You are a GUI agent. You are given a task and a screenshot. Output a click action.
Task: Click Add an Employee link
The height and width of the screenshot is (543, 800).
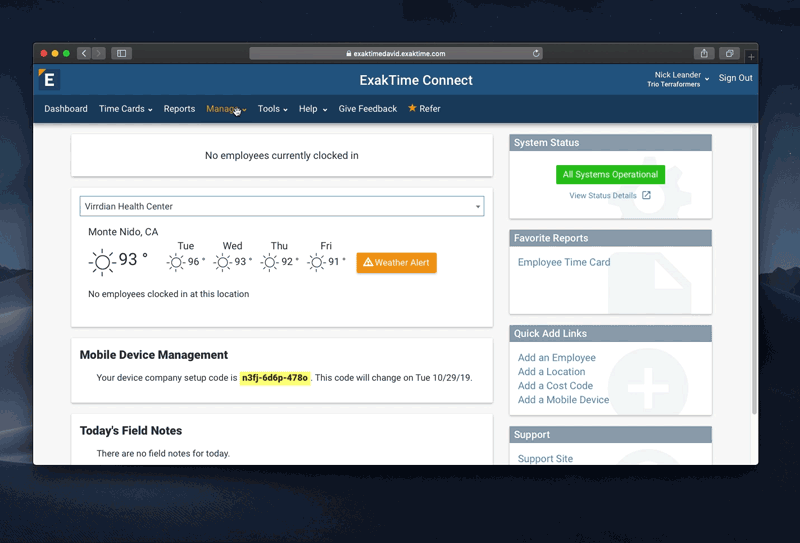pyautogui.click(x=557, y=358)
